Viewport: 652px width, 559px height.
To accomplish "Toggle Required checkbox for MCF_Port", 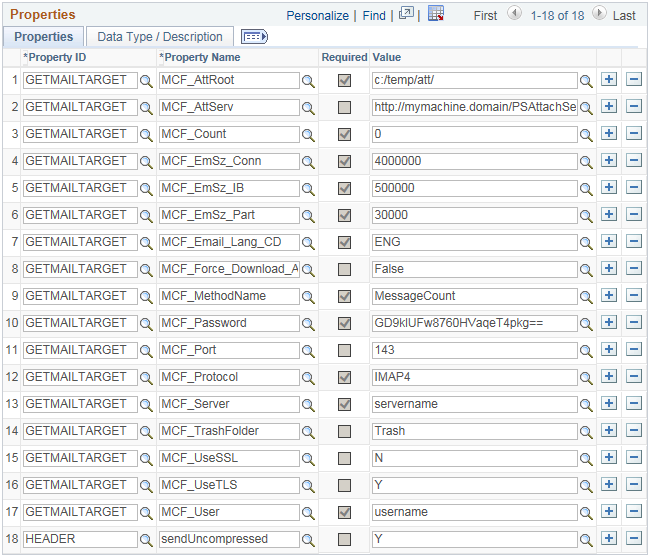I will 344,350.
